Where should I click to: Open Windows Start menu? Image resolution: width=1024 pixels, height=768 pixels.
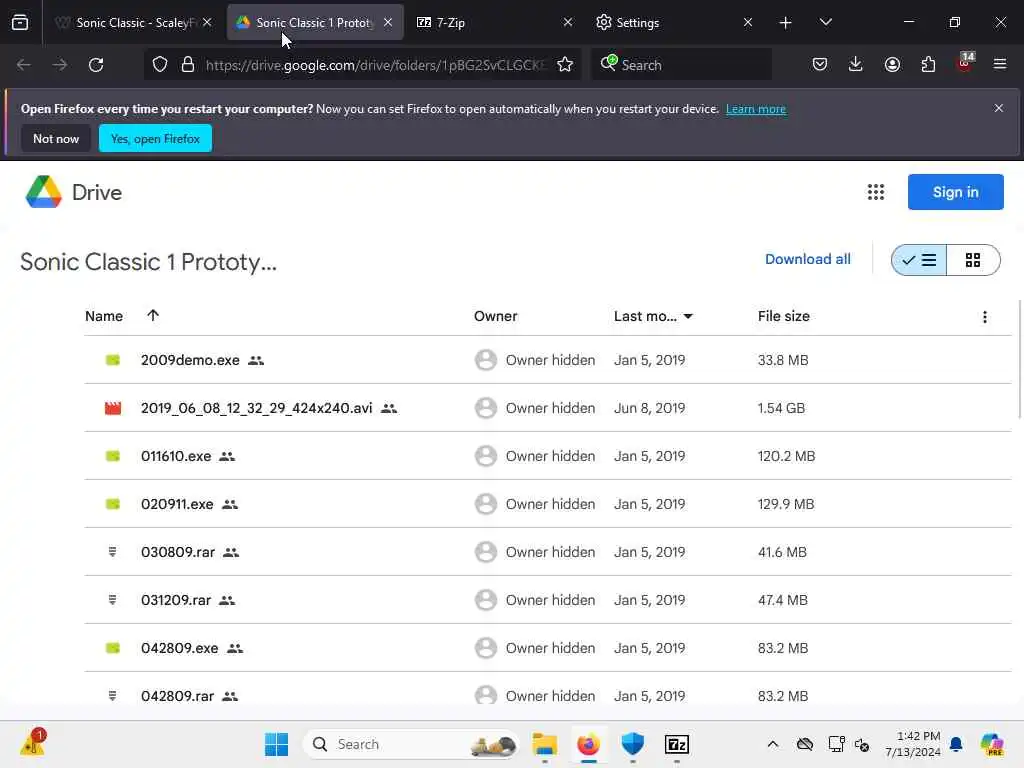pyautogui.click(x=276, y=744)
